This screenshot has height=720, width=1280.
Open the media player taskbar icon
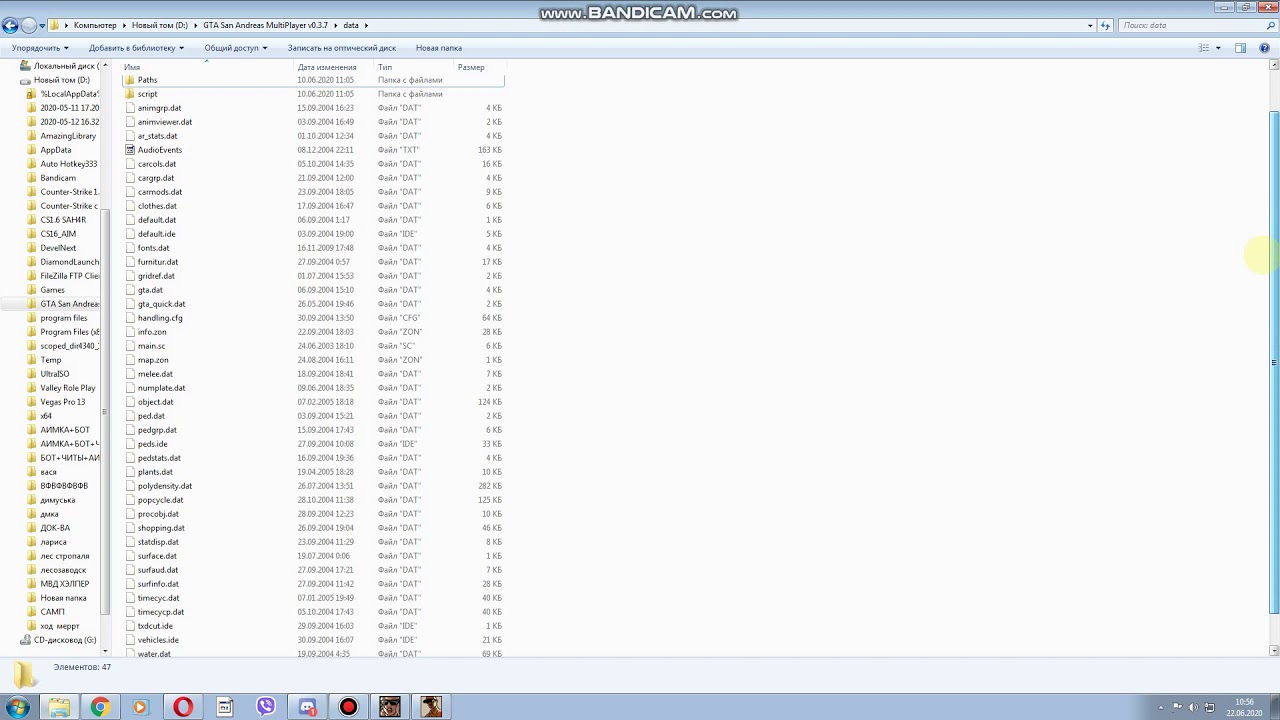tap(140, 707)
